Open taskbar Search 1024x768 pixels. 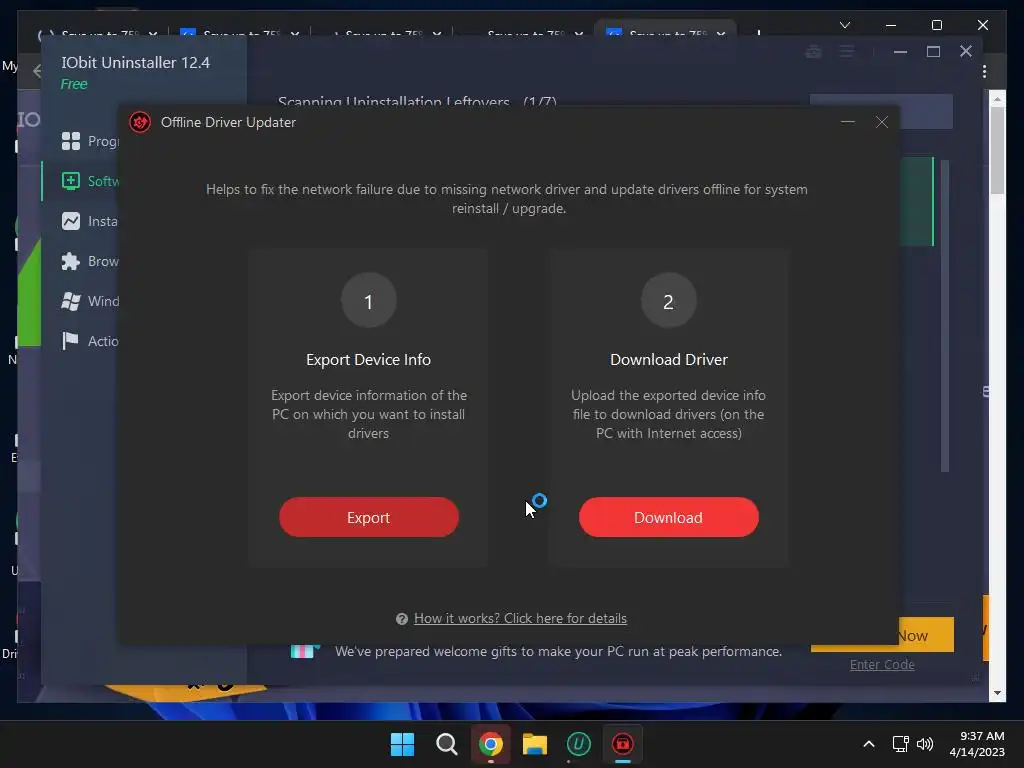pos(447,744)
